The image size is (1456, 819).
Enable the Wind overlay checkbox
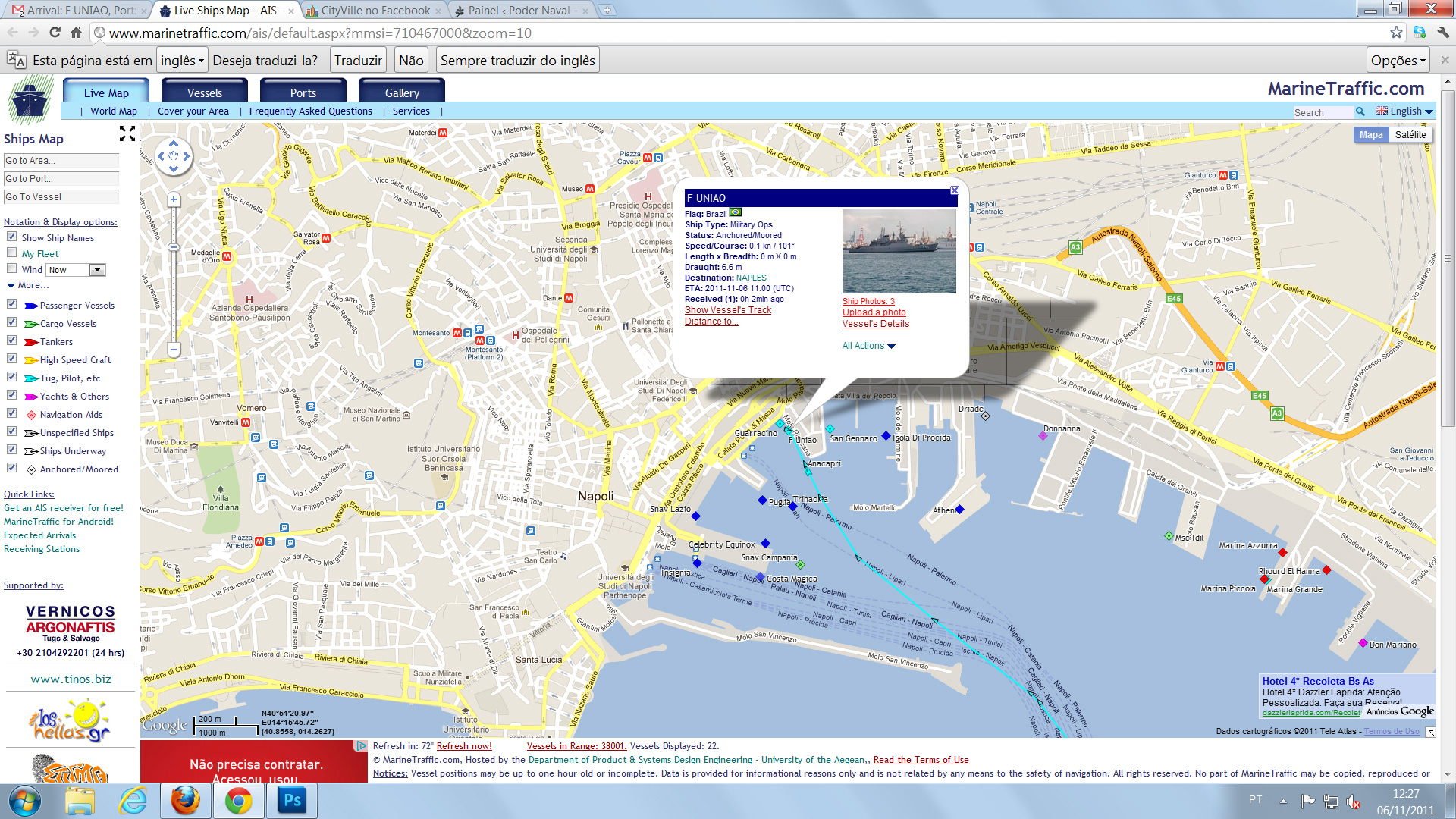point(11,268)
